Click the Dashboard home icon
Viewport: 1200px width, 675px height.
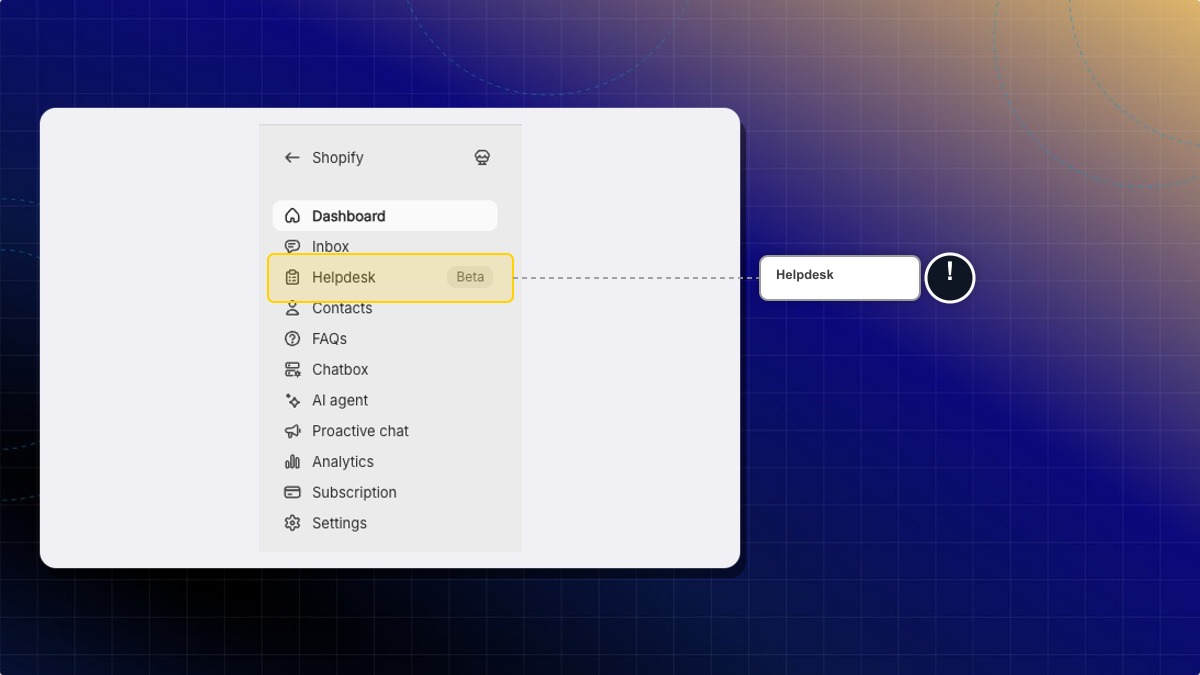292,216
